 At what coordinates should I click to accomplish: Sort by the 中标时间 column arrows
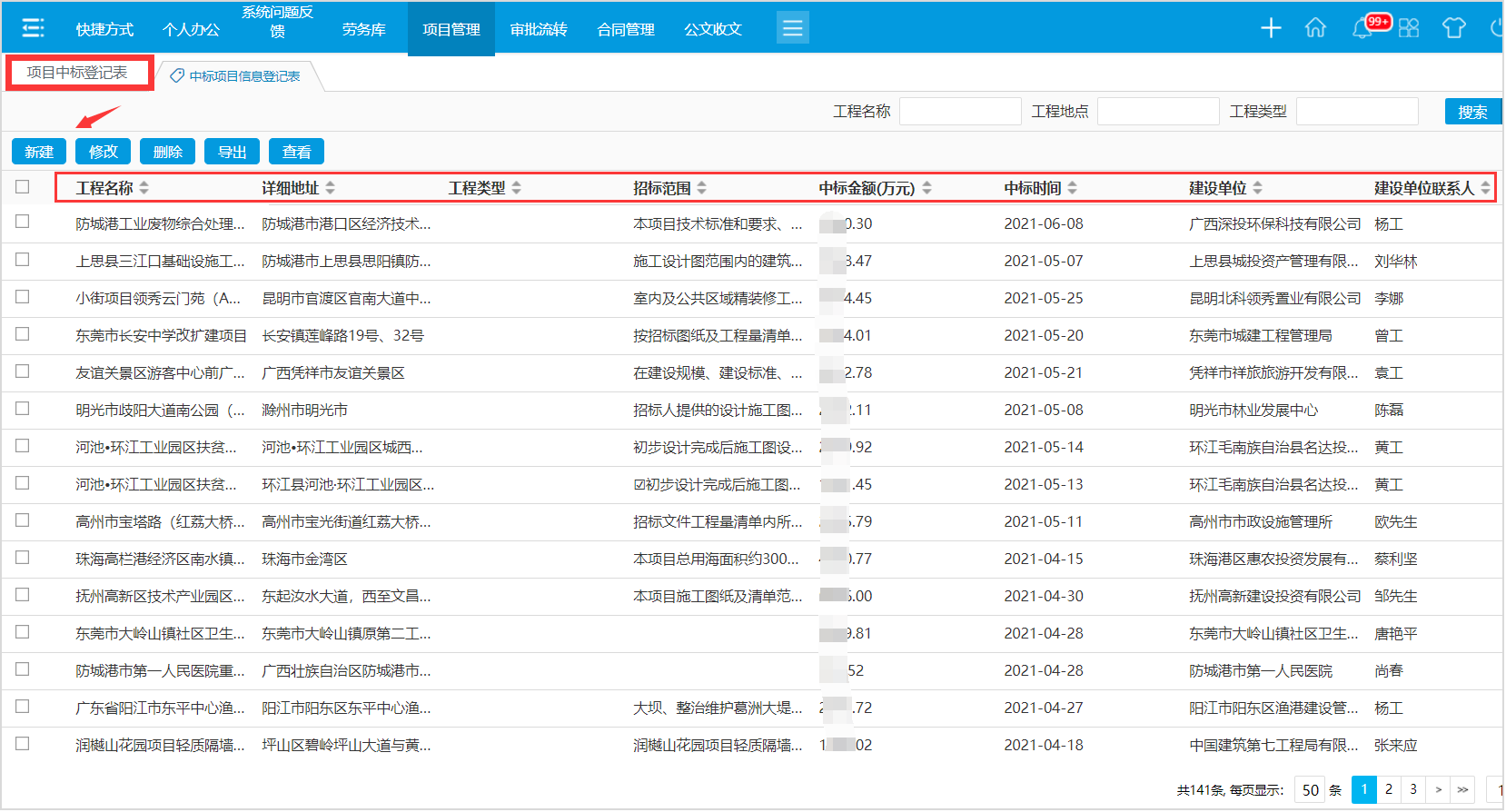[x=1072, y=188]
